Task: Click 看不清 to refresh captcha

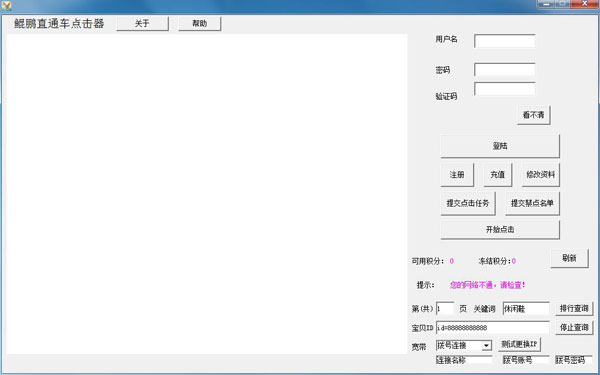Action: [x=534, y=115]
